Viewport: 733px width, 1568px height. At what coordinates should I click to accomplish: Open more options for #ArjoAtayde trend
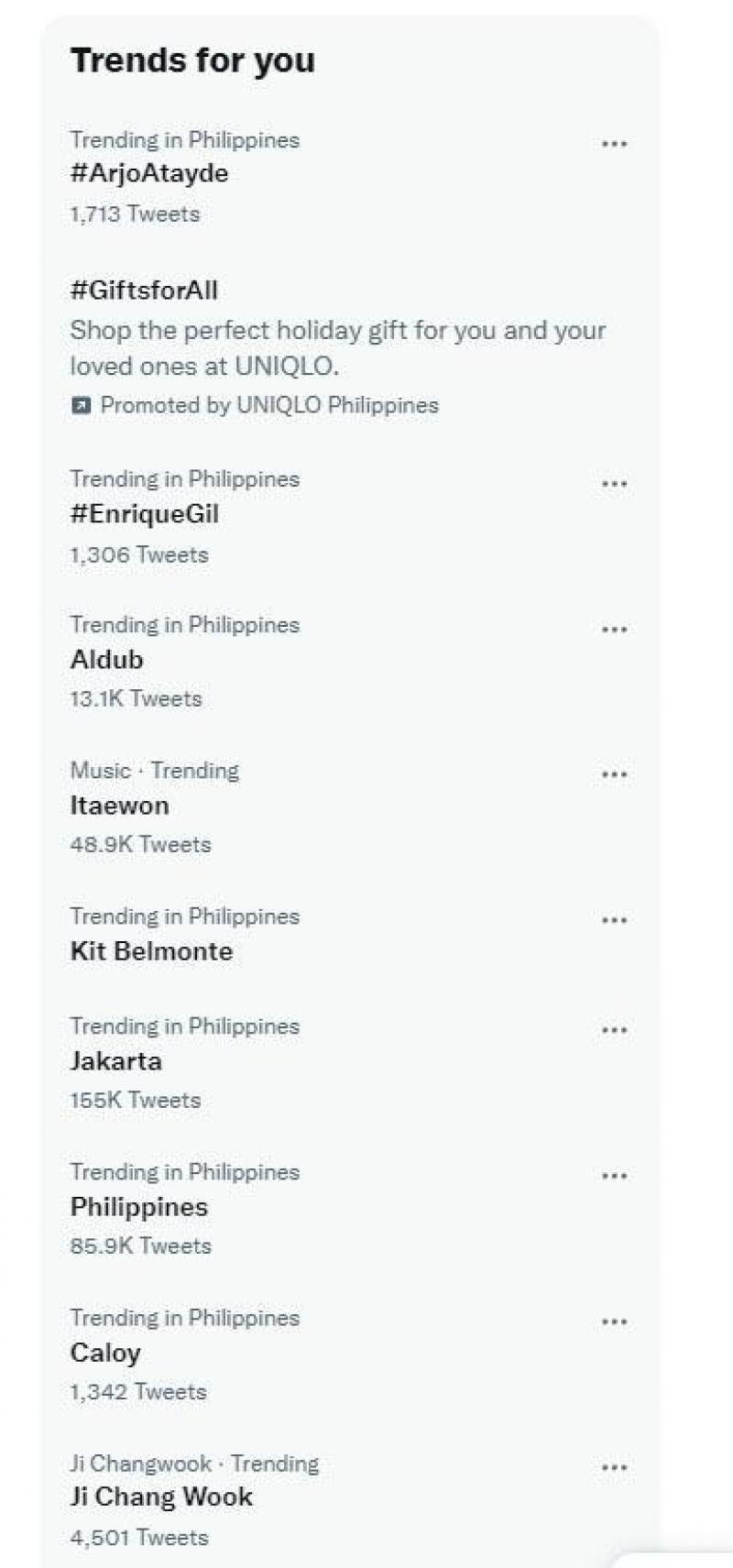614,144
